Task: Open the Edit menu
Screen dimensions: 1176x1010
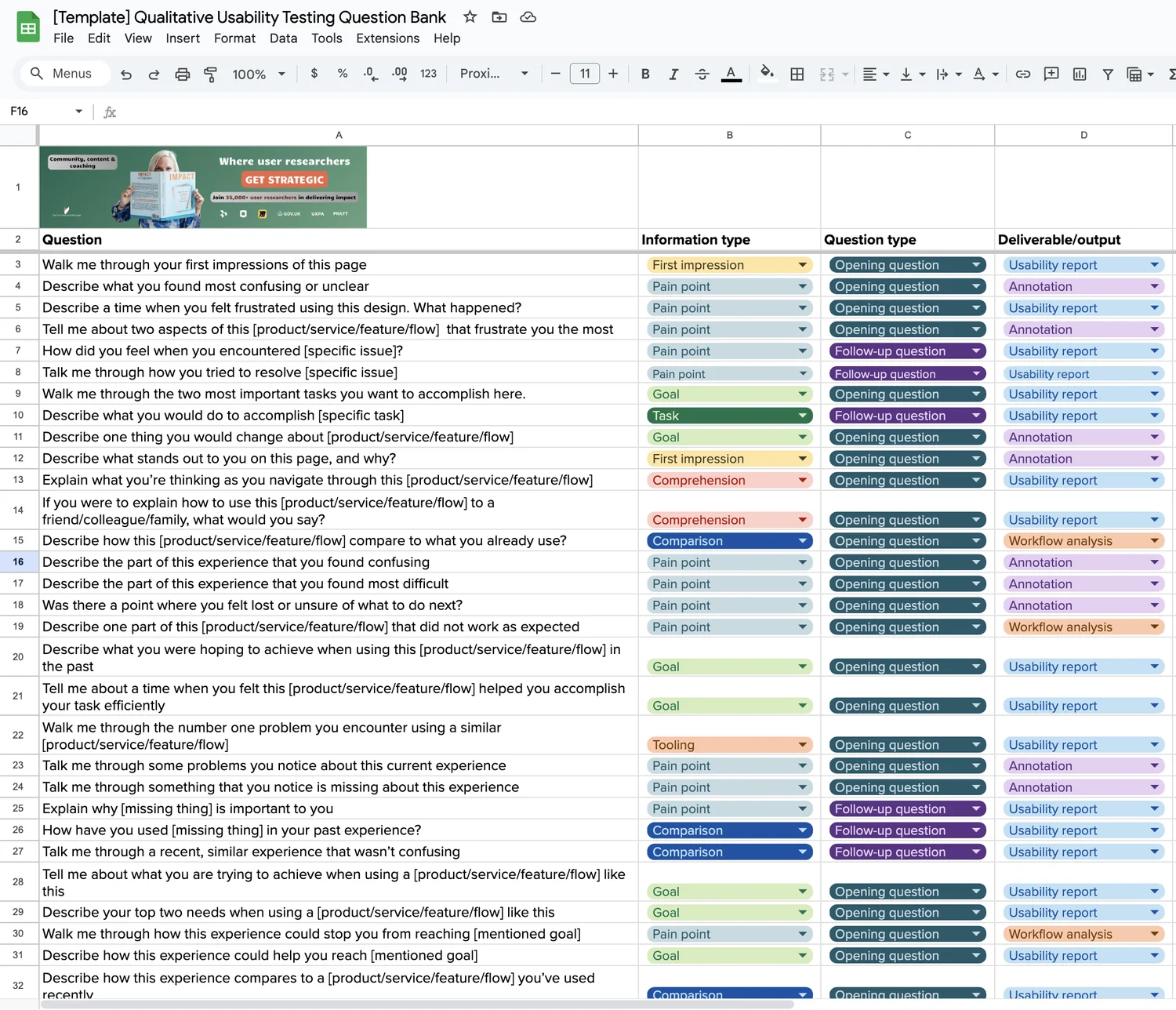Action: 99,38
